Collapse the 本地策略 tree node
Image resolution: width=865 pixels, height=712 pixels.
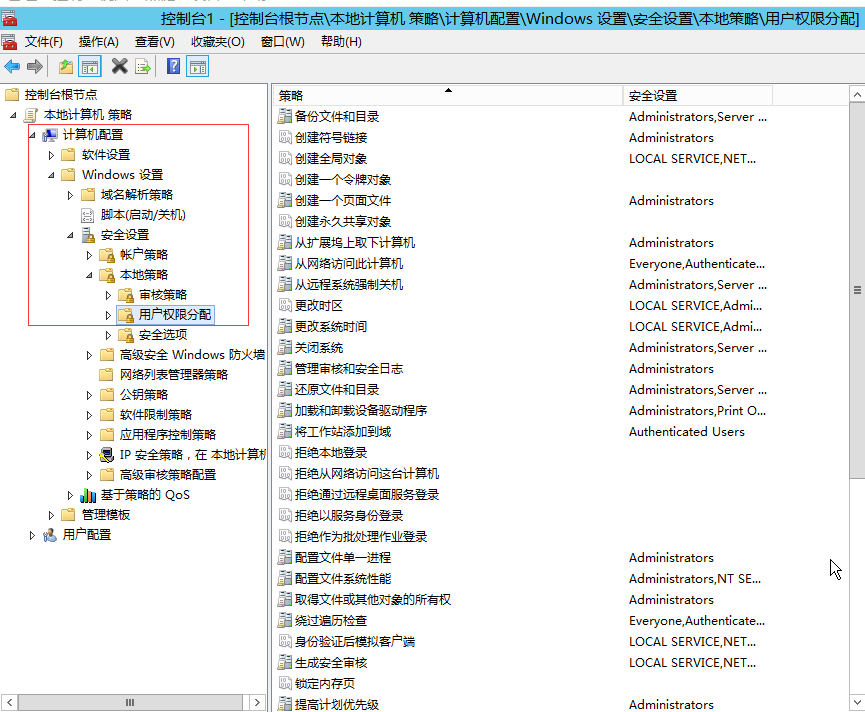pos(89,275)
